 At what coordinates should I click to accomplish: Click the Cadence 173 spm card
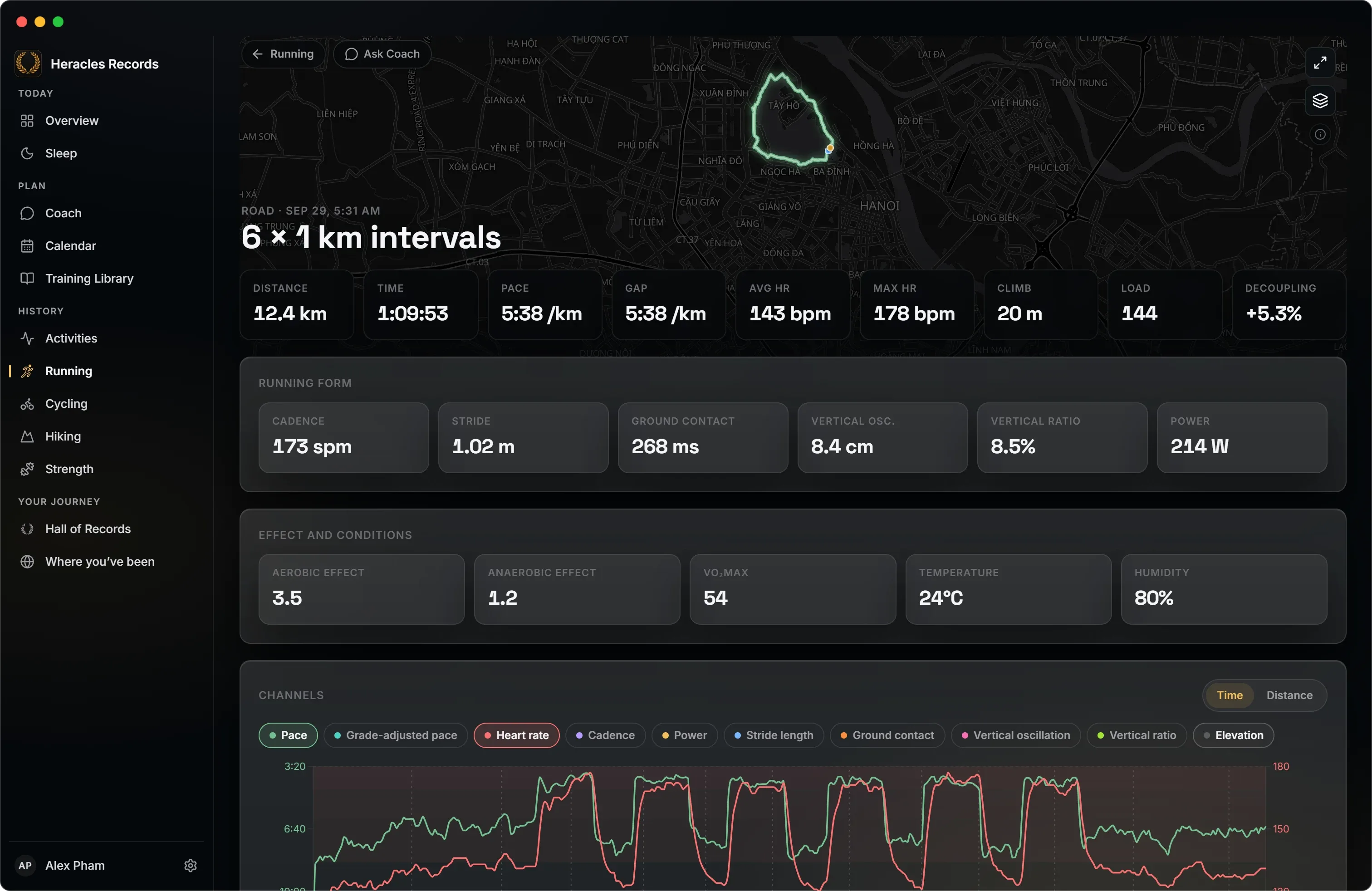click(x=343, y=438)
